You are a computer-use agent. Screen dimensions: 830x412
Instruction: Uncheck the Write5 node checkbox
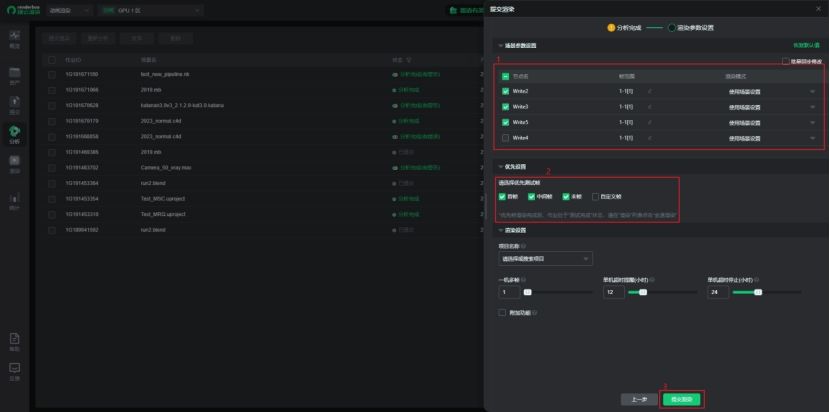(506, 123)
